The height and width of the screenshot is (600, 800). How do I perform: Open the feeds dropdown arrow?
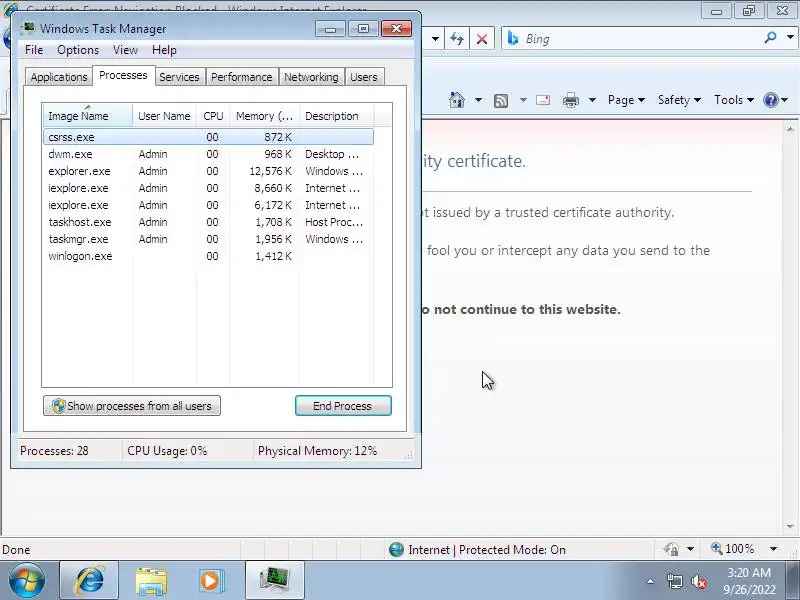[523, 100]
